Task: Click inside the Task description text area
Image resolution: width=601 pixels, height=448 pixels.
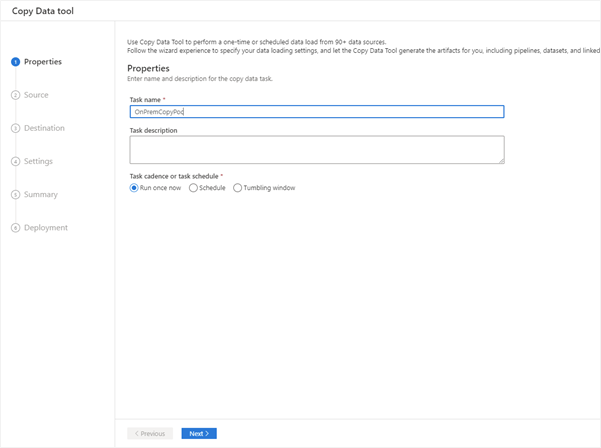Action: 317,150
